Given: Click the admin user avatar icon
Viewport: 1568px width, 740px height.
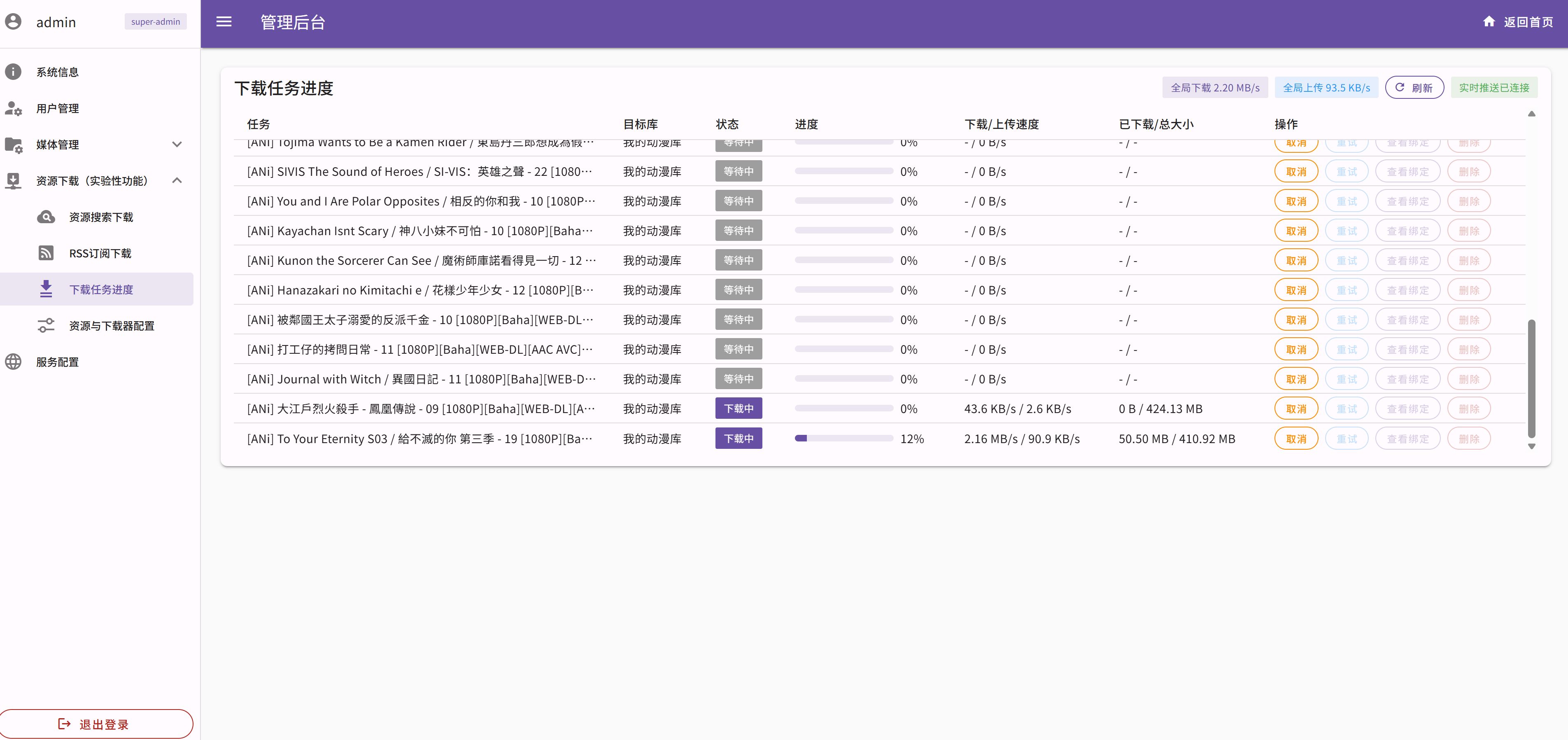Looking at the screenshot, I should tap(14, 22).
